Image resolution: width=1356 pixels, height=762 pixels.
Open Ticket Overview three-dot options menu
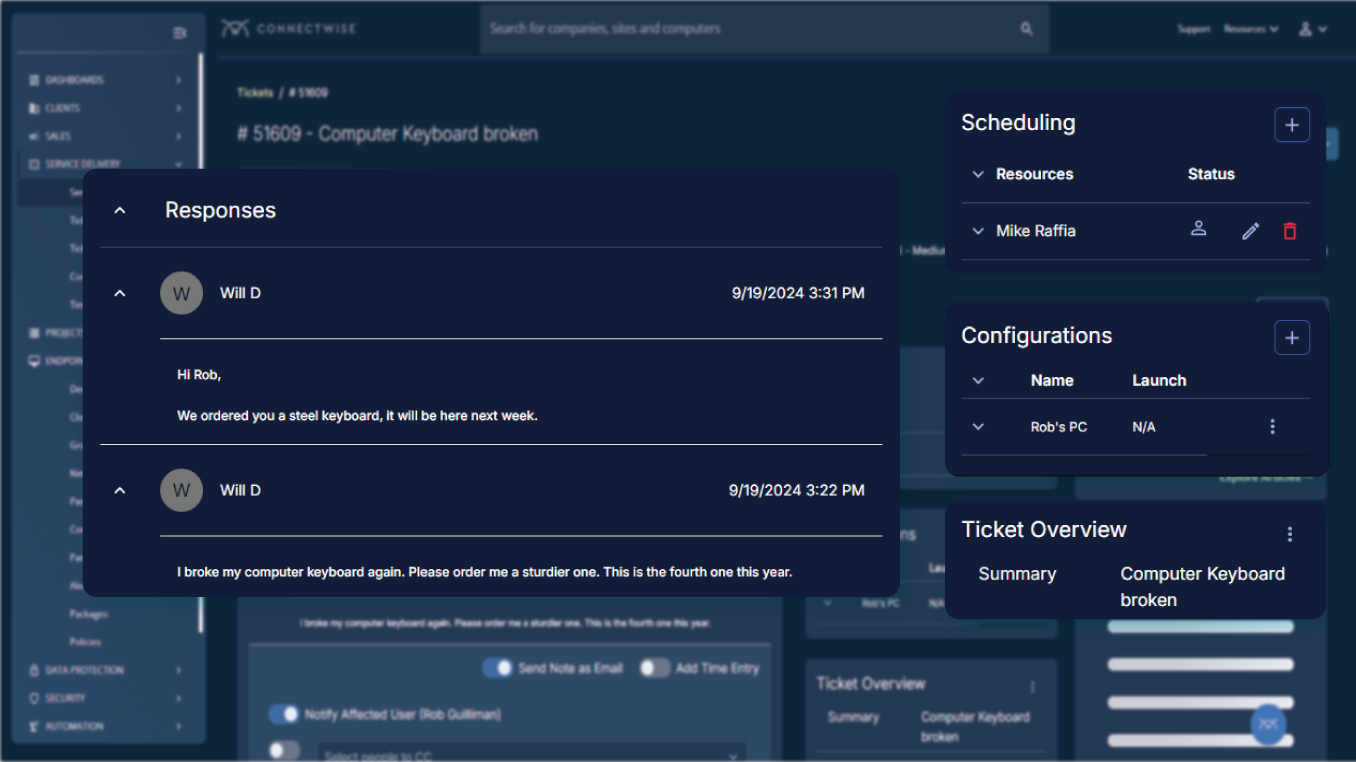1289,534
